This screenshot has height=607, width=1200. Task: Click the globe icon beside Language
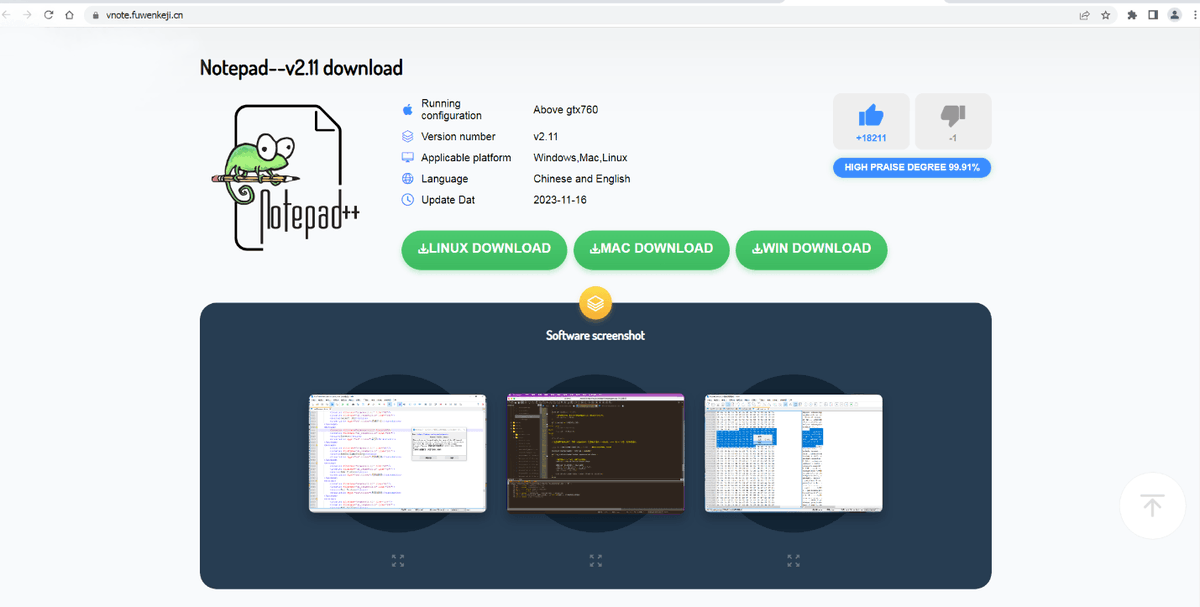[x=407, y=178]
